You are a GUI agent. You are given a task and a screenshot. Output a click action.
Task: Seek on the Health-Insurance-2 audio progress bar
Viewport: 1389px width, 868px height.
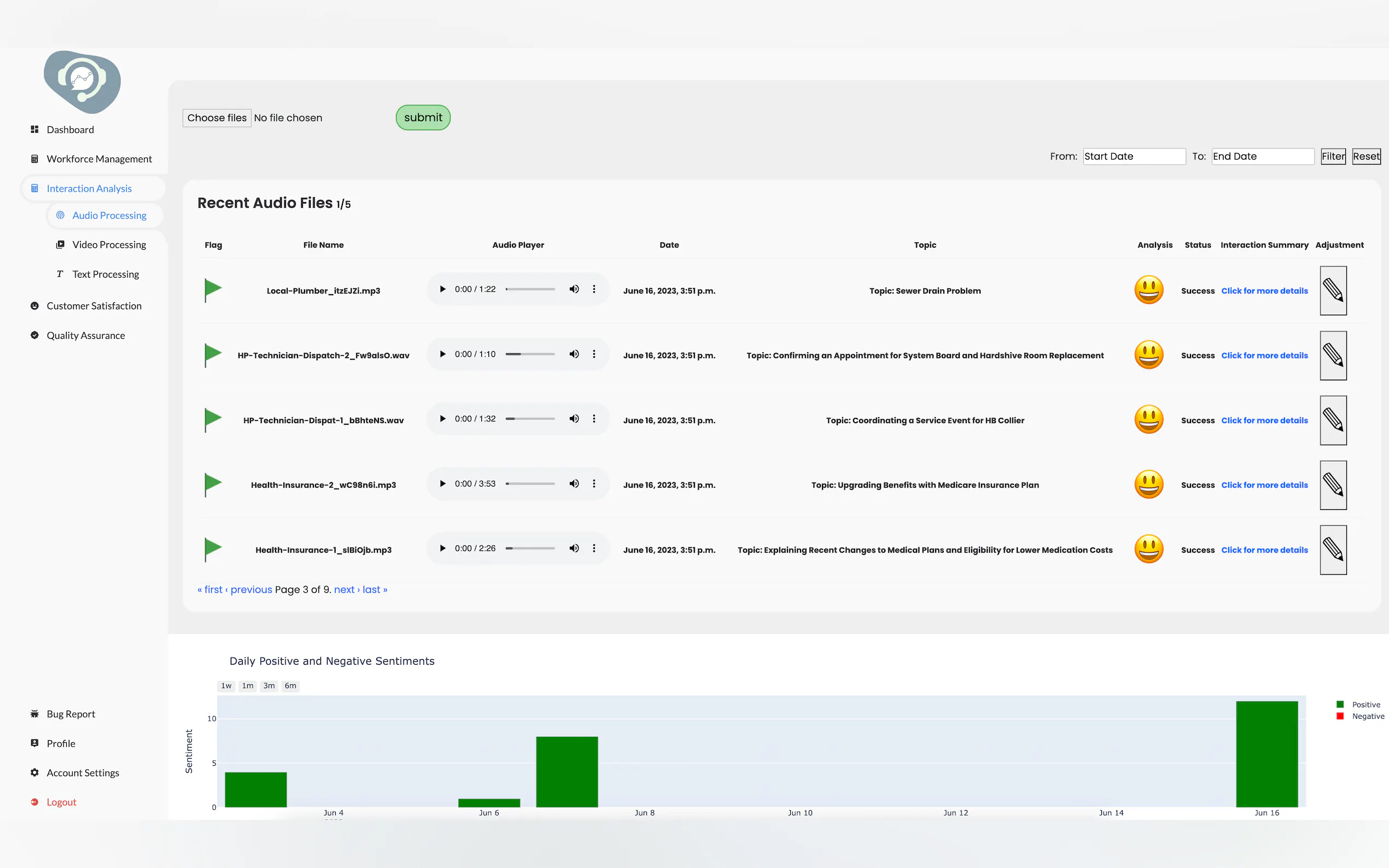[530, 484]
